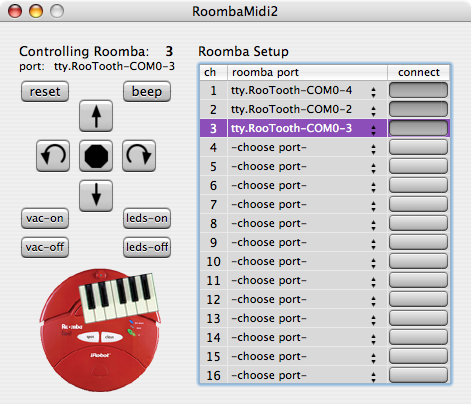Switch LEDs on with leds-on

point(147,218)
